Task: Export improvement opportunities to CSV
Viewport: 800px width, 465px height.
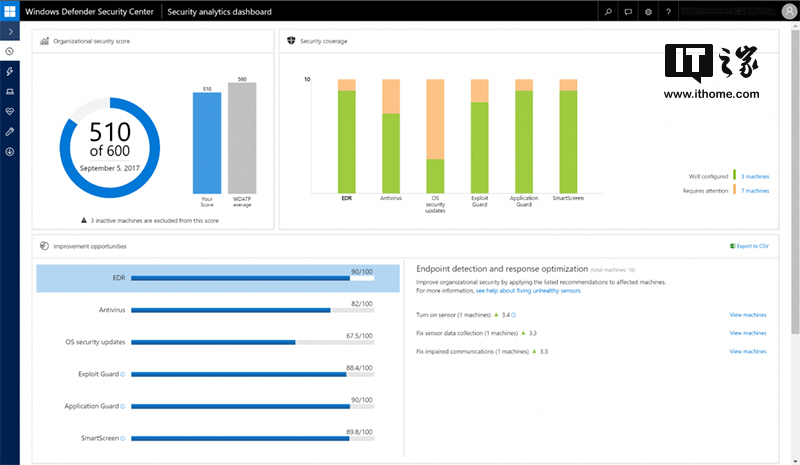Action: (750, 245)
